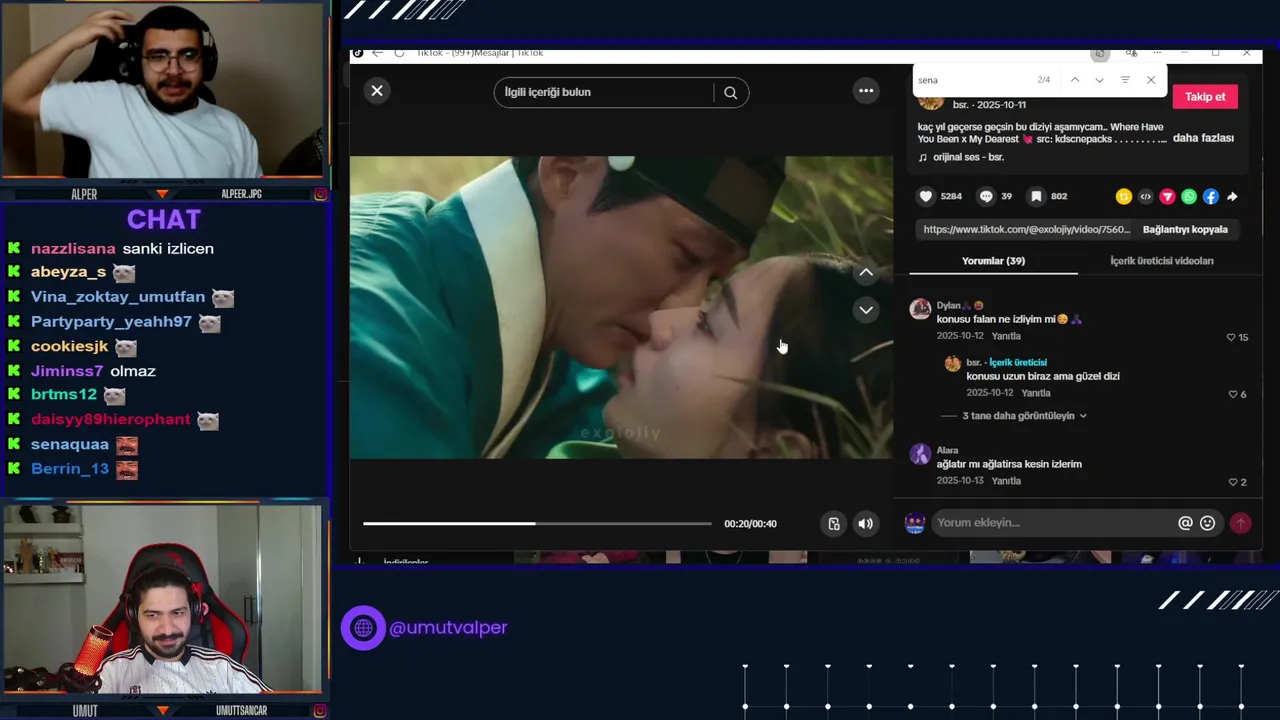Click the red post comment arrow button
This screenshot has width=1280, height=720.
pyautogui.click(x=1240, y=523)
